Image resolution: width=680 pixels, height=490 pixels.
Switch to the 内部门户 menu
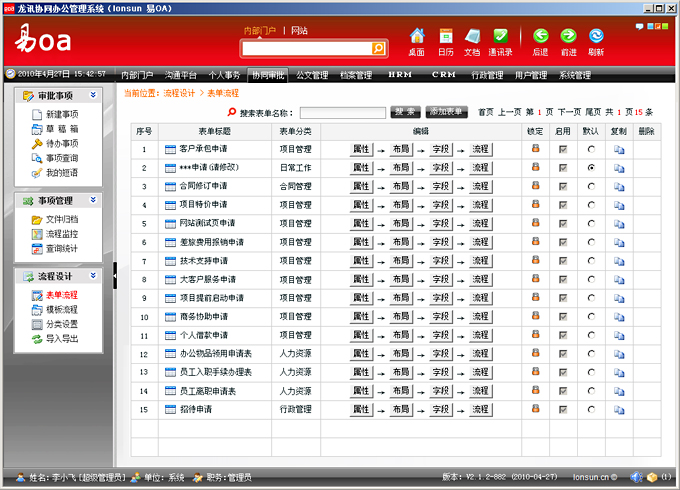coord(137,75)
